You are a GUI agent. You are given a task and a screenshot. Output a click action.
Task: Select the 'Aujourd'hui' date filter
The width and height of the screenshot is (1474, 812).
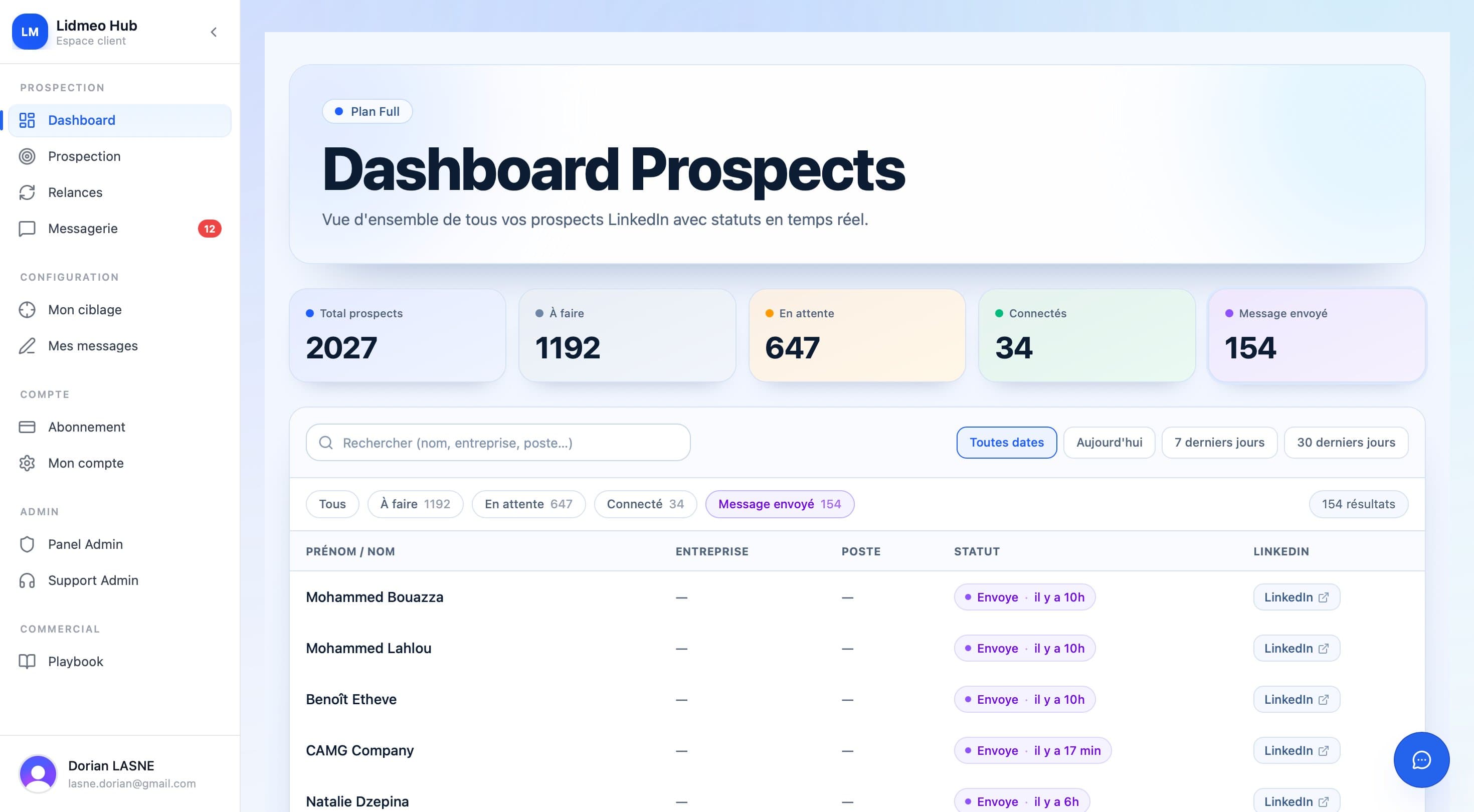click(x=1109, y=442)
